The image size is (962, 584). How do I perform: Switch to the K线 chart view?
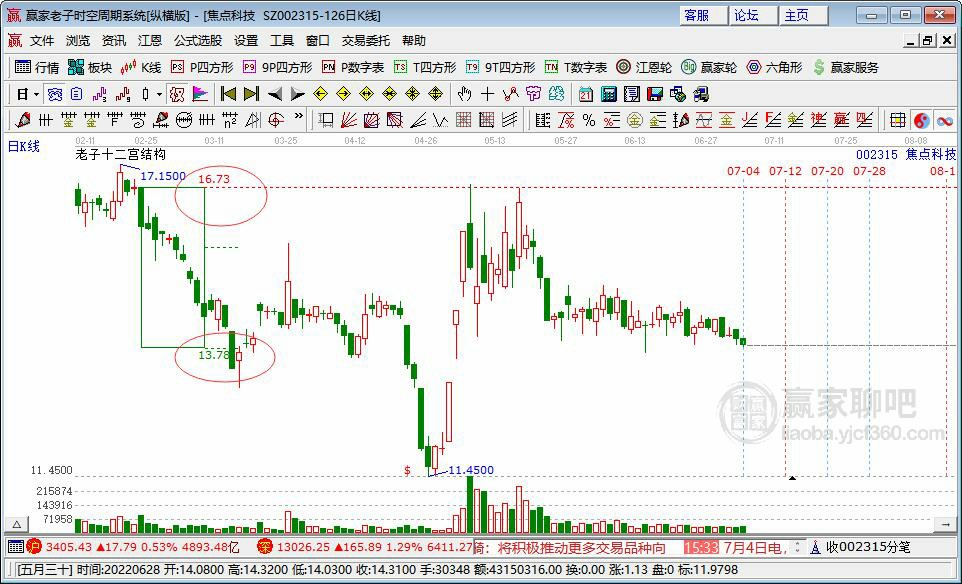[x=141, y=67]
